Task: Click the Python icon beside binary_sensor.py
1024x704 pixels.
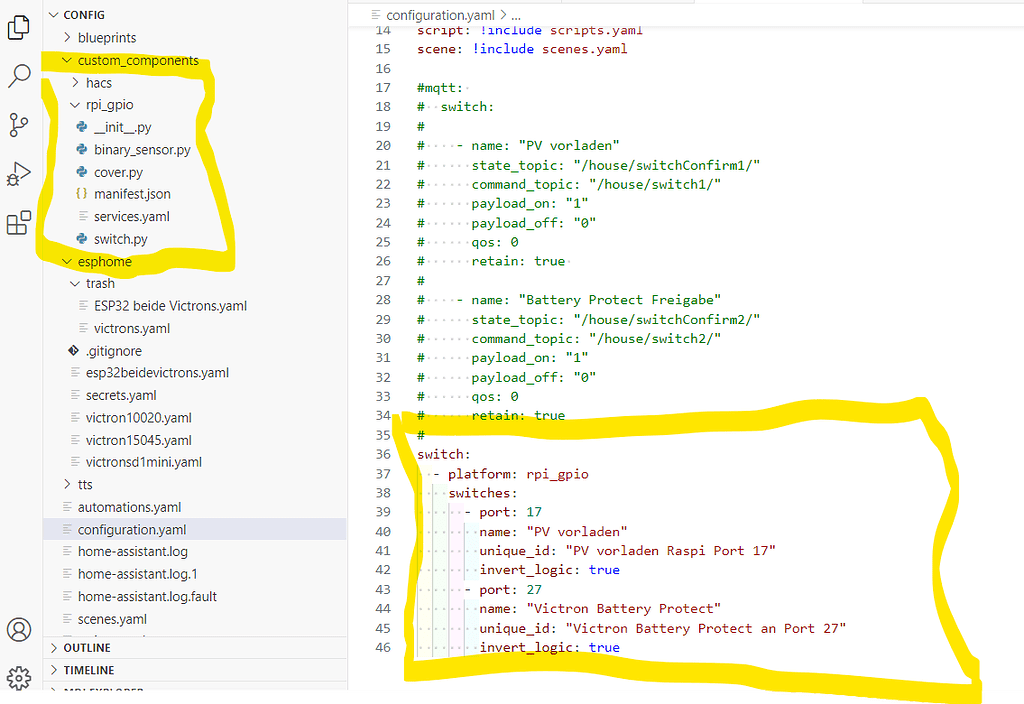Action: click(x=82, y=150)
